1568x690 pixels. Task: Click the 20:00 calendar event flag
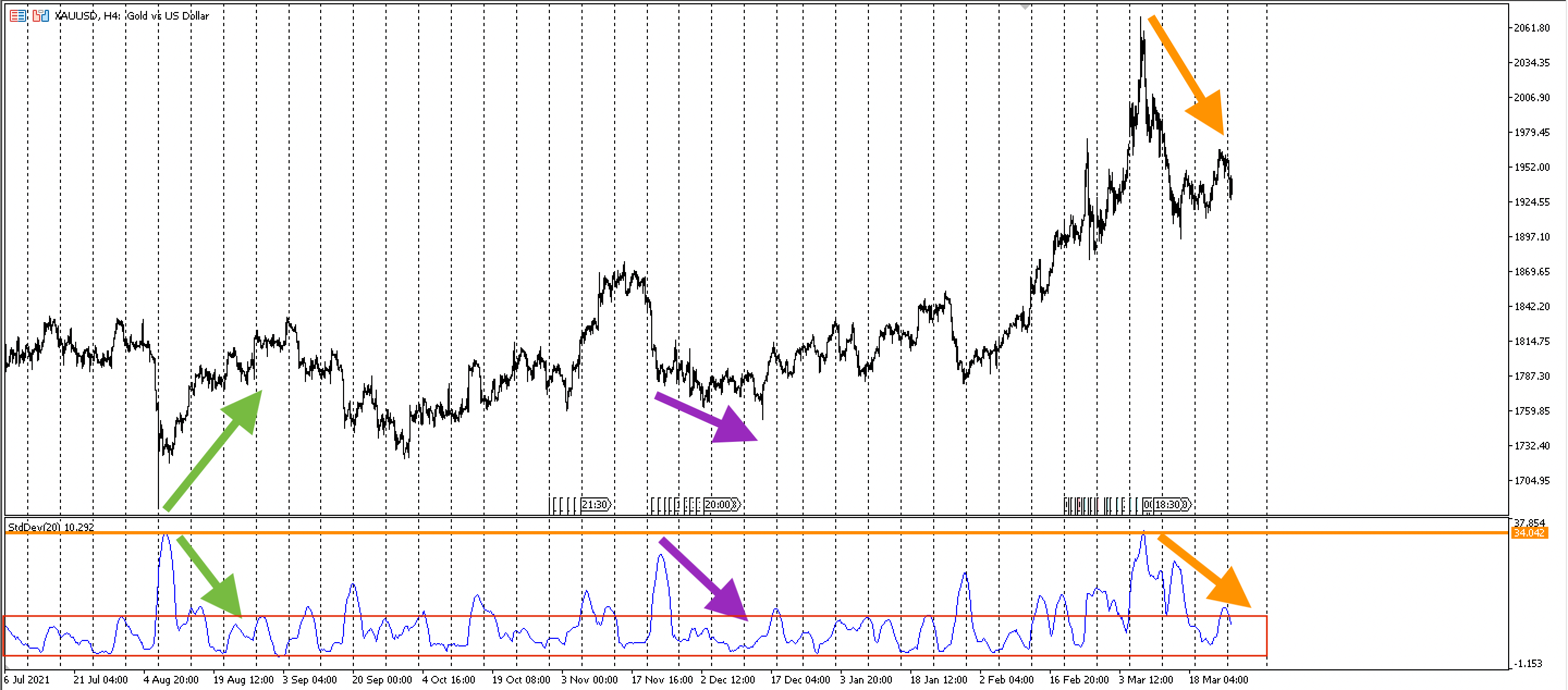coord(719,504)
